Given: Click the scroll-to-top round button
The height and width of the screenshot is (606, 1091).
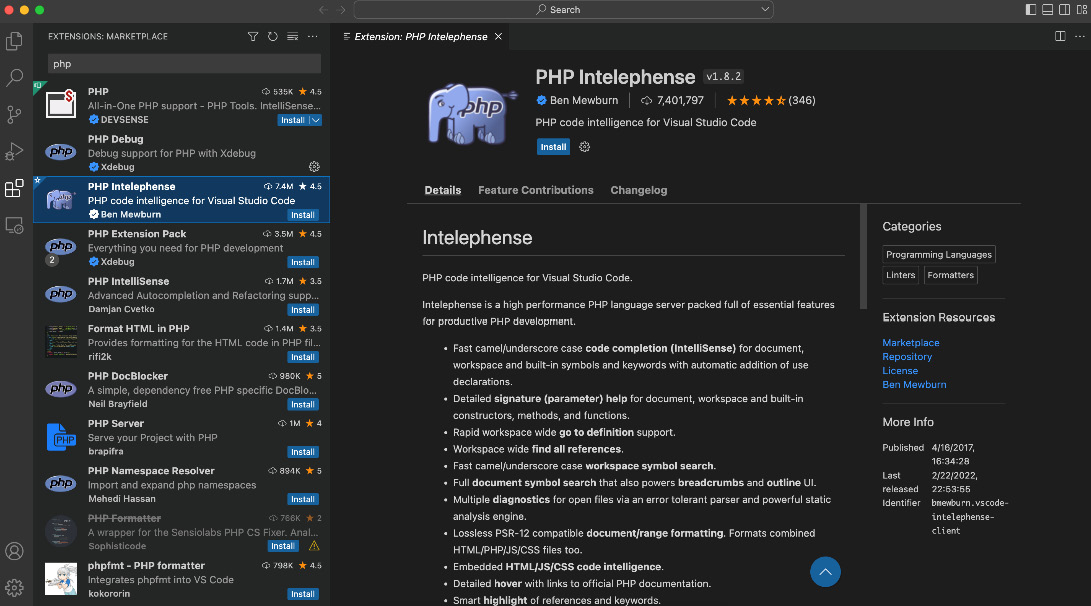Looking at the screenshot, I should tap(825, 572).
